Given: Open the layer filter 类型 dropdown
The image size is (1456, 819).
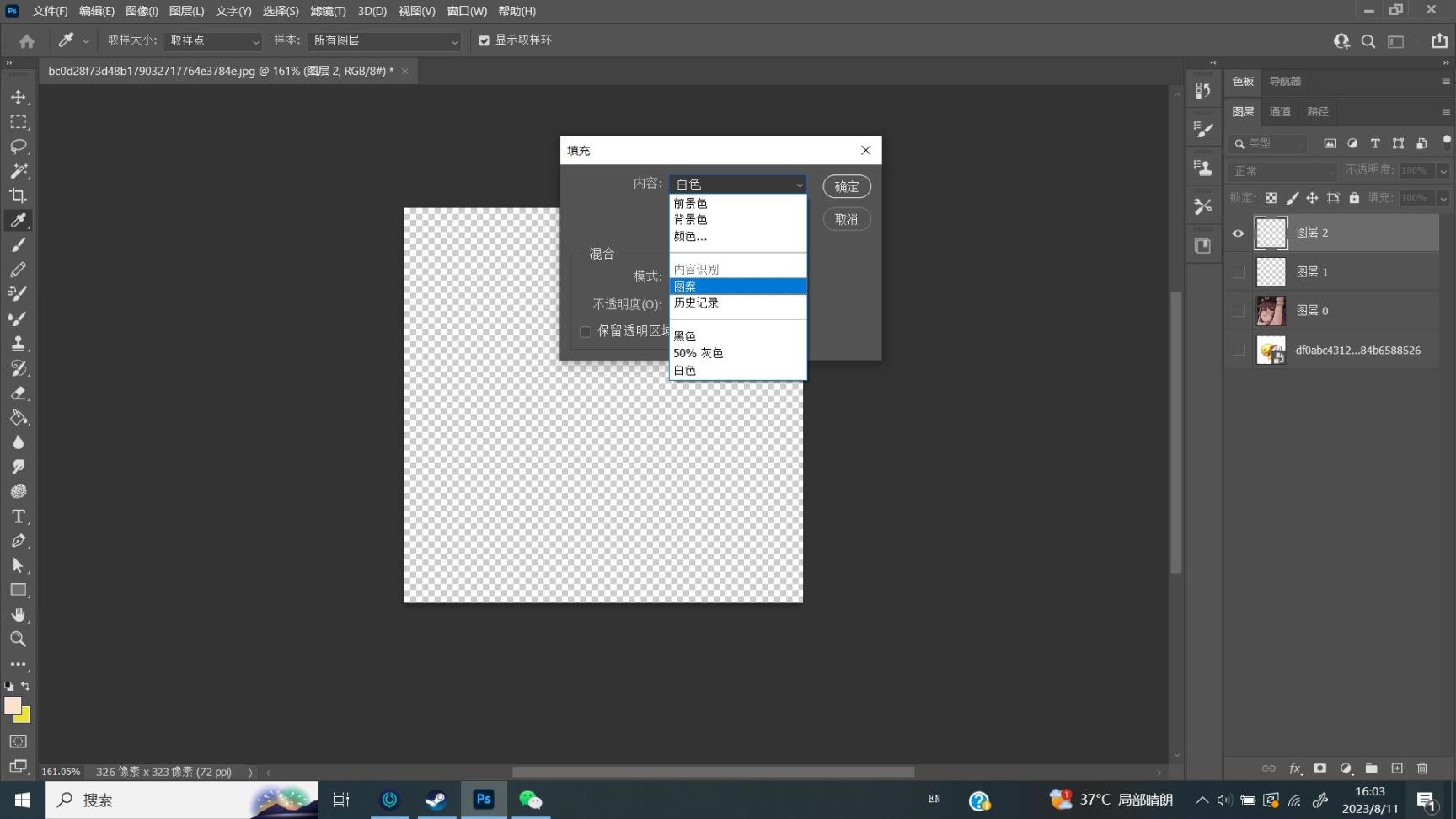Looking at the screenshot, I should [x=1269, y=144].
